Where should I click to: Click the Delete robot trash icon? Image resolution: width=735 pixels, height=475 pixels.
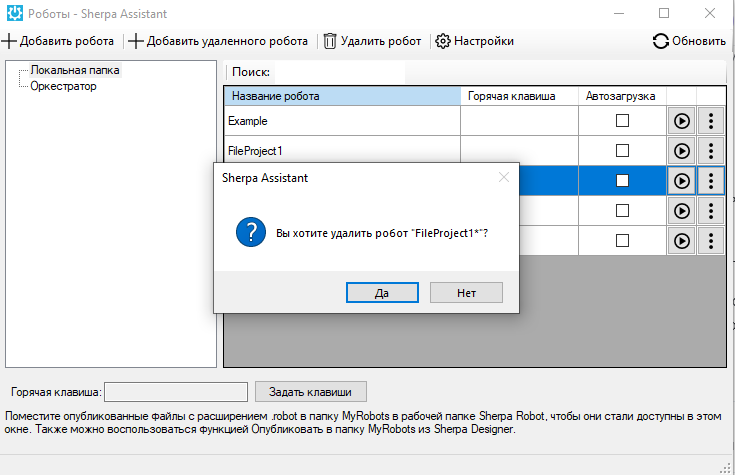pyautogui.click(x=329, y=41)
